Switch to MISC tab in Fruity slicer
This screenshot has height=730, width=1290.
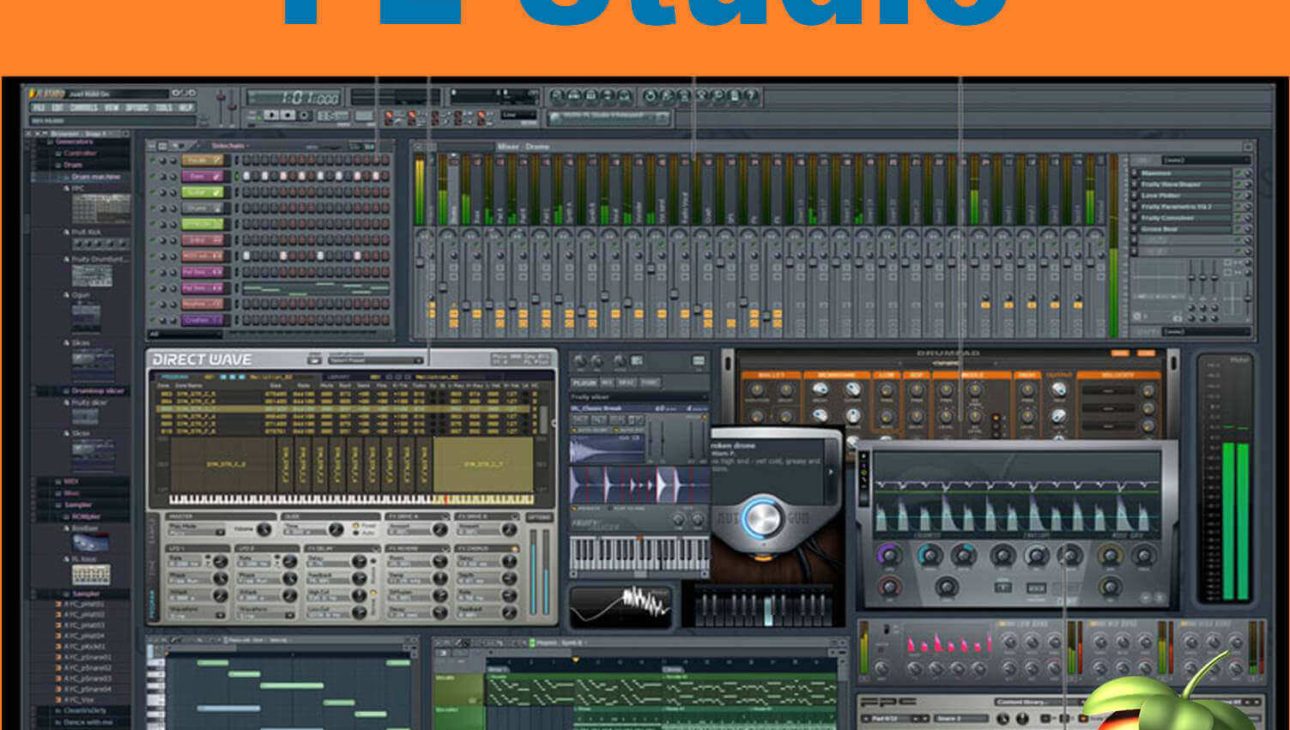pyautogui.click(x=626, y=383)
